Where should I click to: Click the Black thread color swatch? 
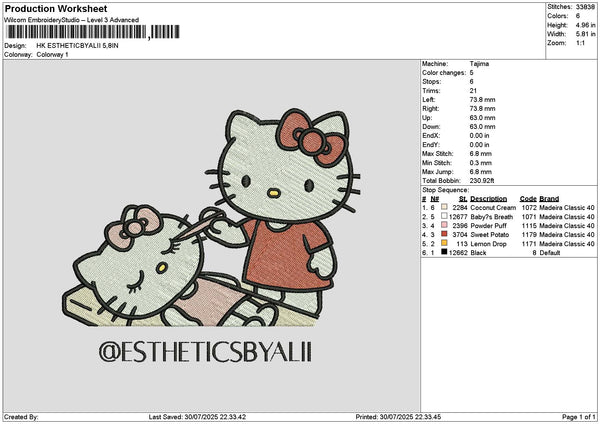(444, 252)
